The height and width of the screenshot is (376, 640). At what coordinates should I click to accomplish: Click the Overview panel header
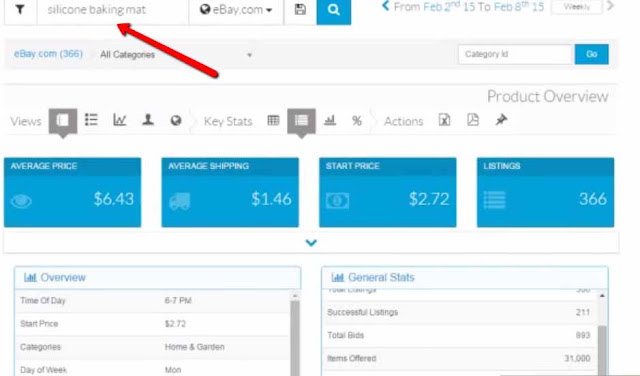(158, 278)
